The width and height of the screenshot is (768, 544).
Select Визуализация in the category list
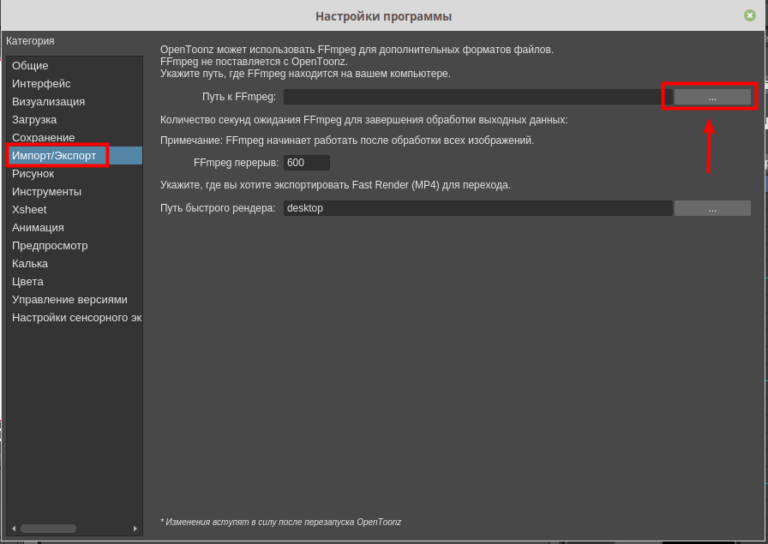[x=74, y=102]
